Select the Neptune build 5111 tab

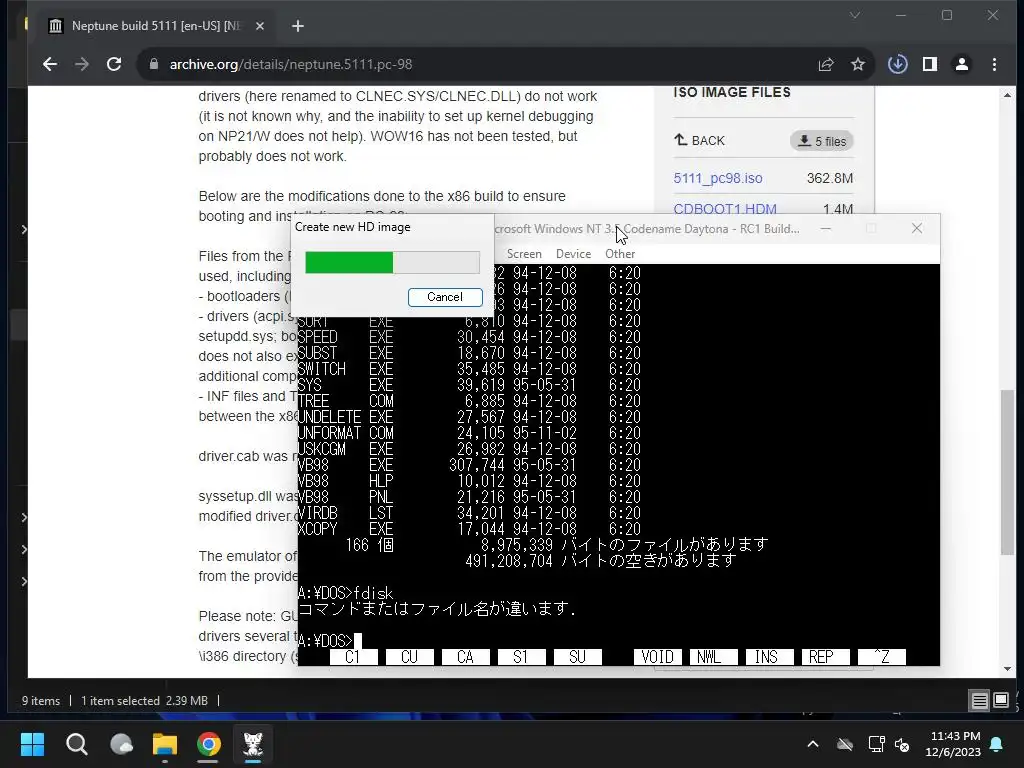tap(157, 26)
